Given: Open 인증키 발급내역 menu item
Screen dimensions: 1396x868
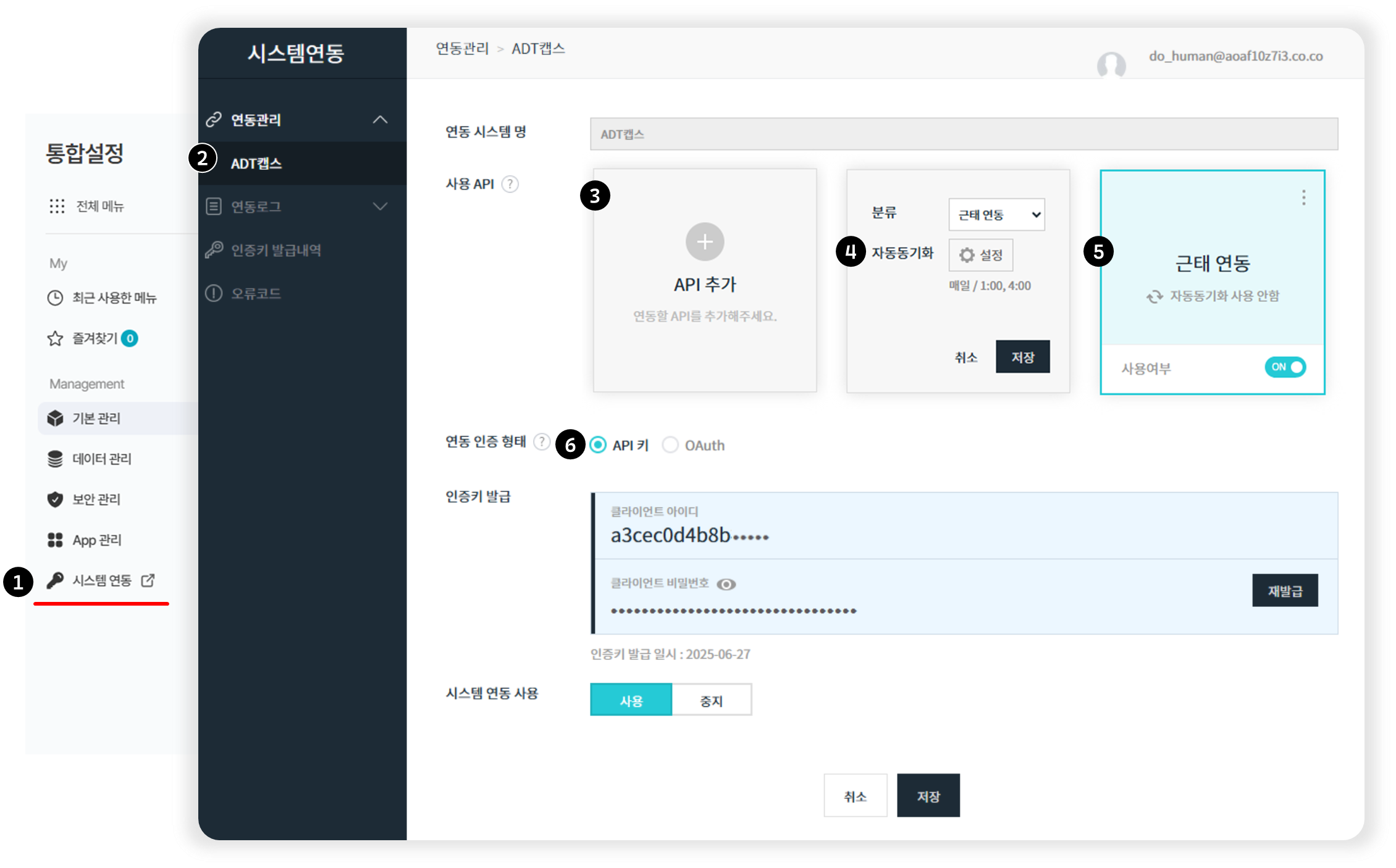Looking at the screenshot, I should [x=275, y=250].
